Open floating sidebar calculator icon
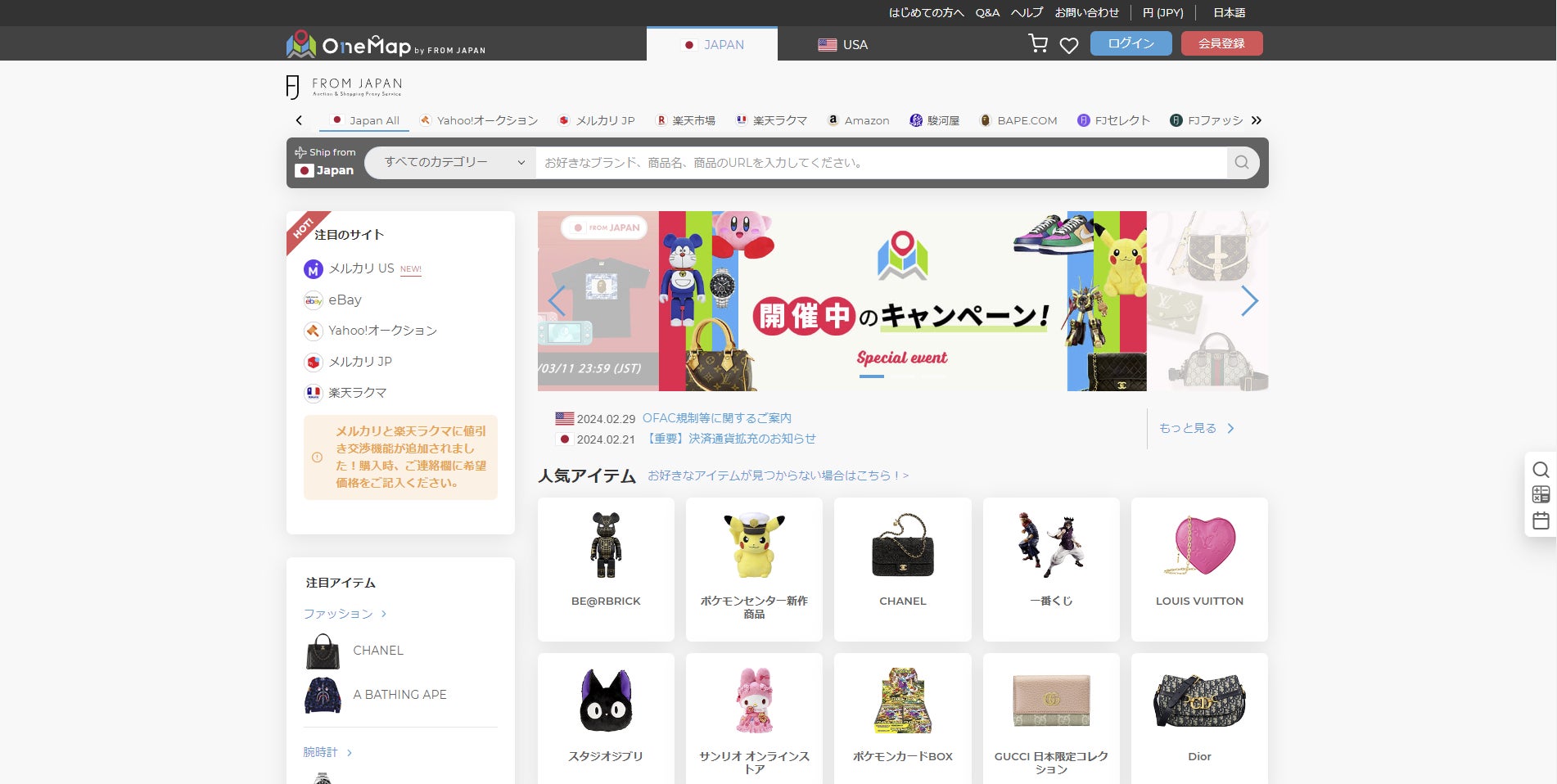 point(1541,494)
